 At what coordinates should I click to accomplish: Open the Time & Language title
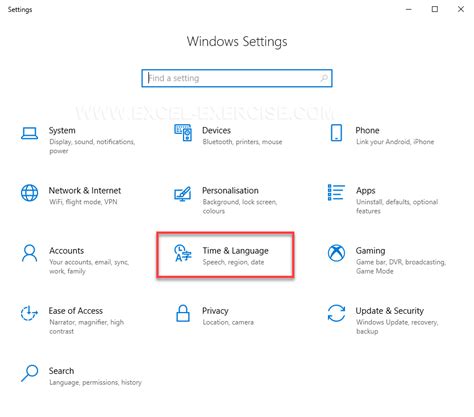236,251
